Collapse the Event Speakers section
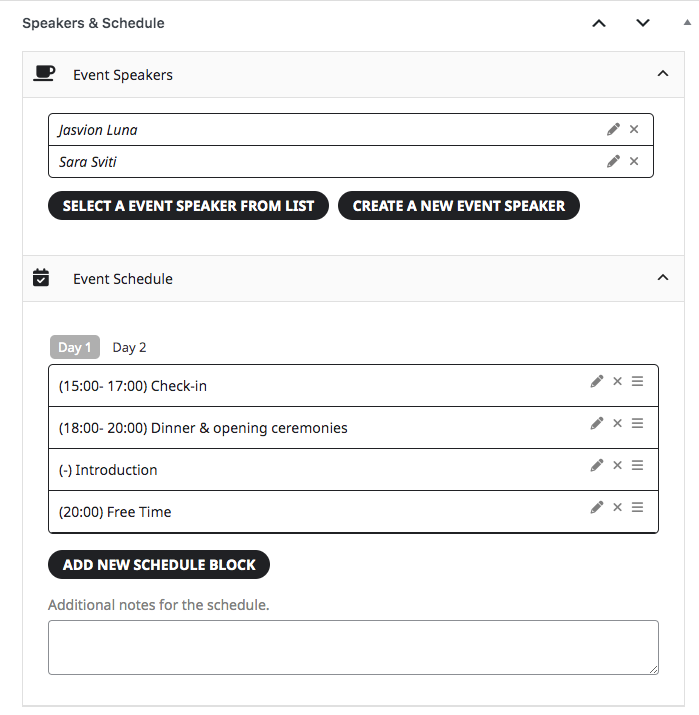699x715 pixels. [x=663, y=73]
